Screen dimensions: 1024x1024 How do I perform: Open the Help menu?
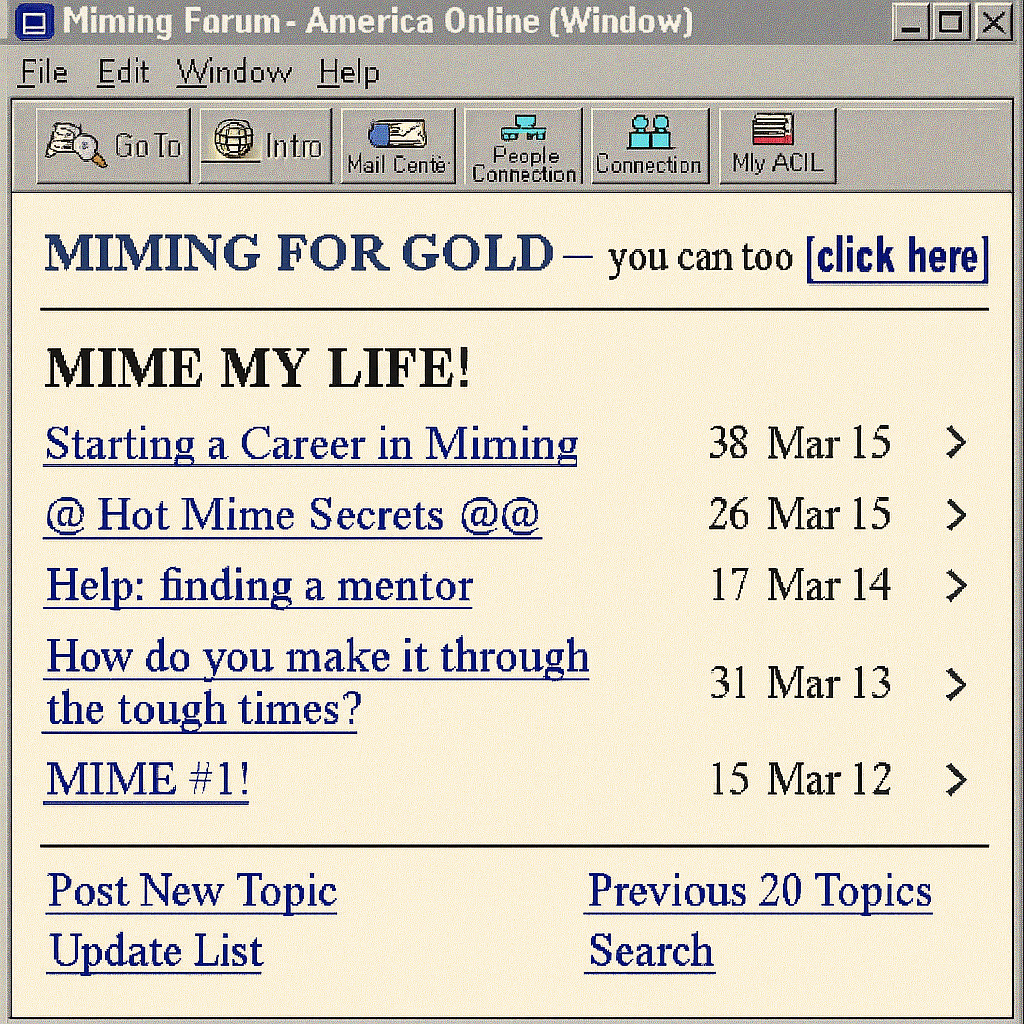pos(348,72)
